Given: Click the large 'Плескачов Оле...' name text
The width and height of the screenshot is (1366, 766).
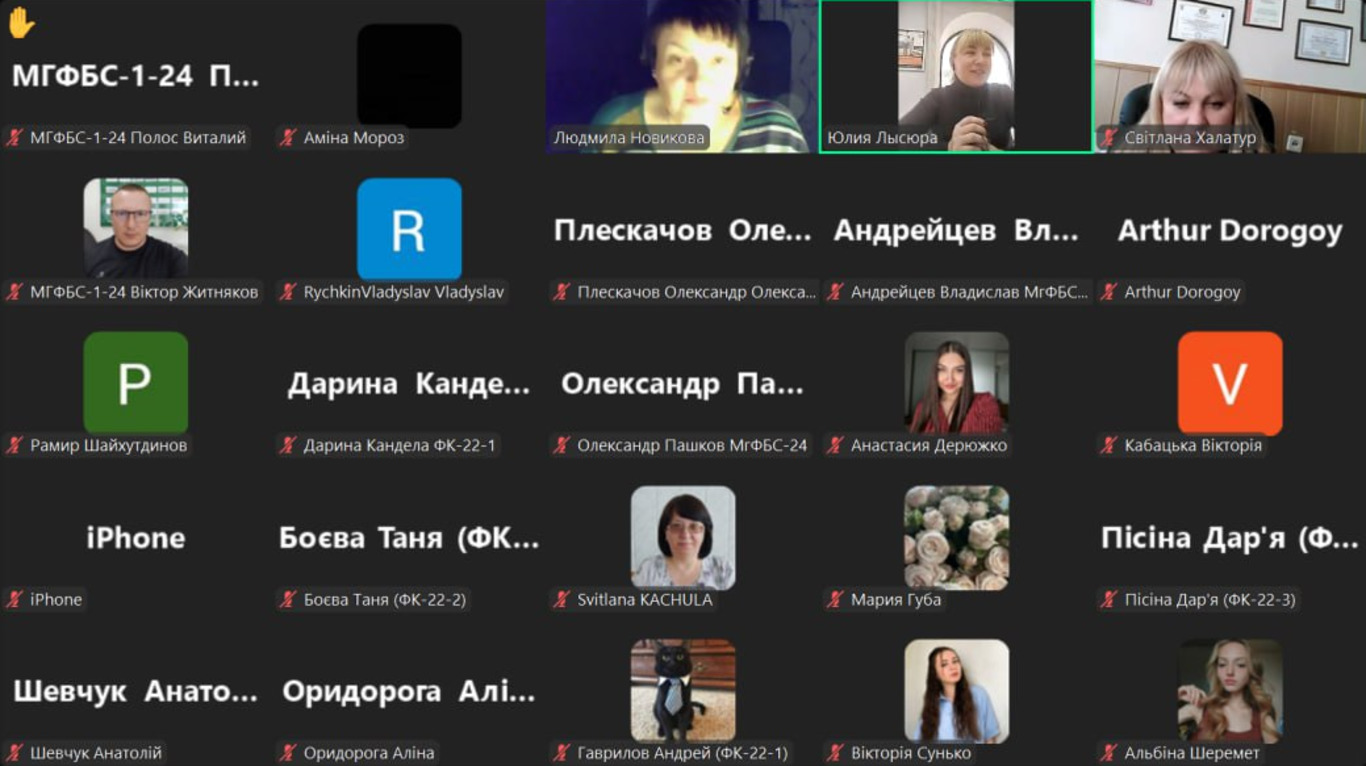Looking at the screenshot, I should point(683,231).
